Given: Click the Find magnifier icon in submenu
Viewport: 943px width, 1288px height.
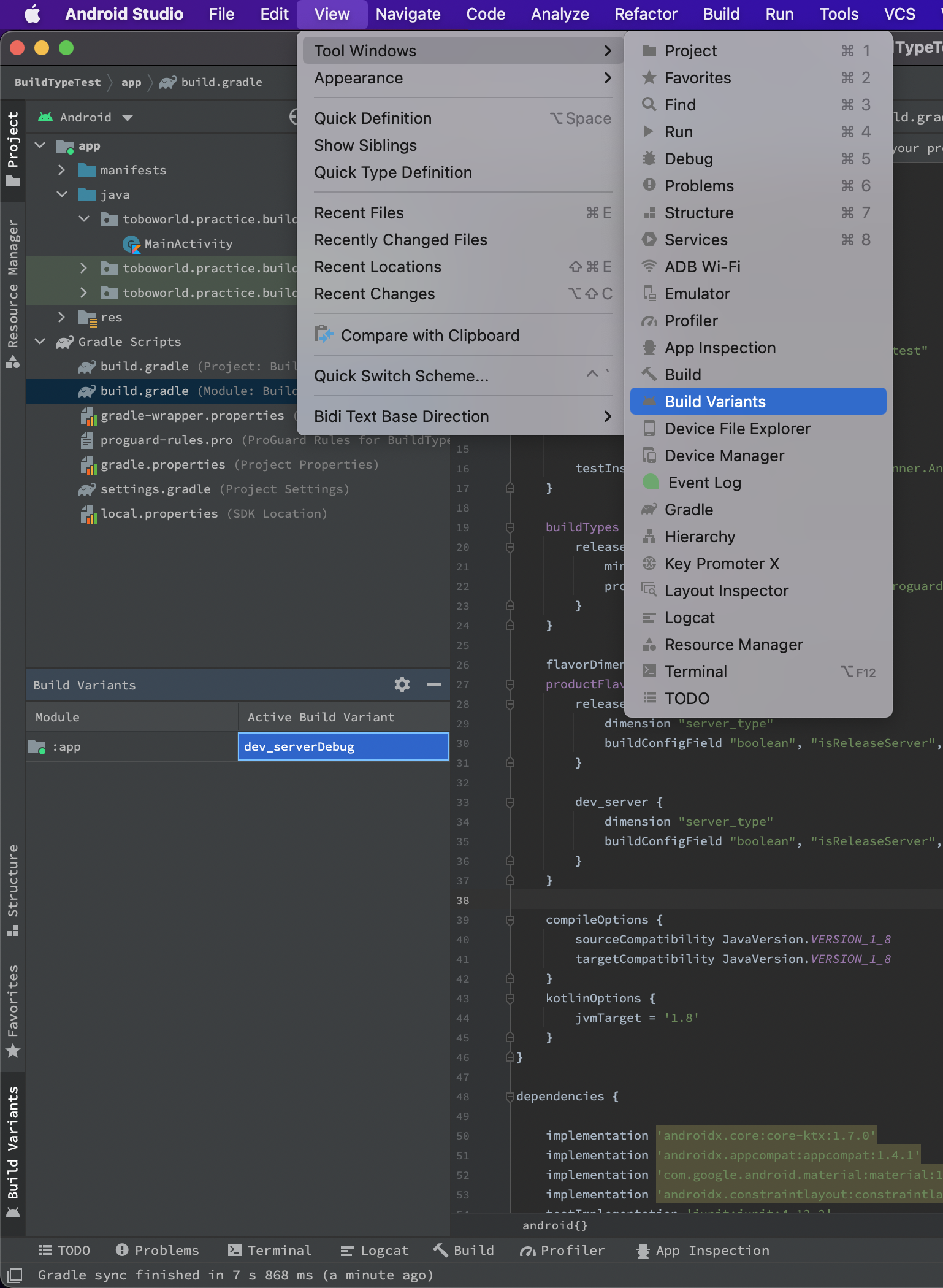Looking at the screenshot, I should click(649, 105).
